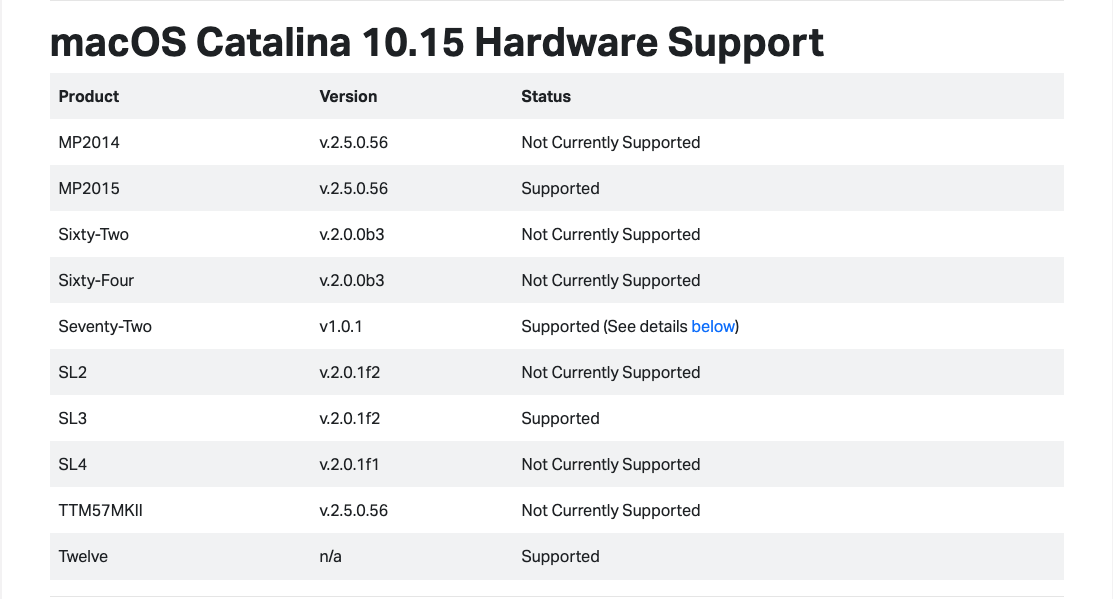Image resolution: width=1113 pixels, height=599 pixels.
Task: Select the SL3 product cell
Action: 72,419
